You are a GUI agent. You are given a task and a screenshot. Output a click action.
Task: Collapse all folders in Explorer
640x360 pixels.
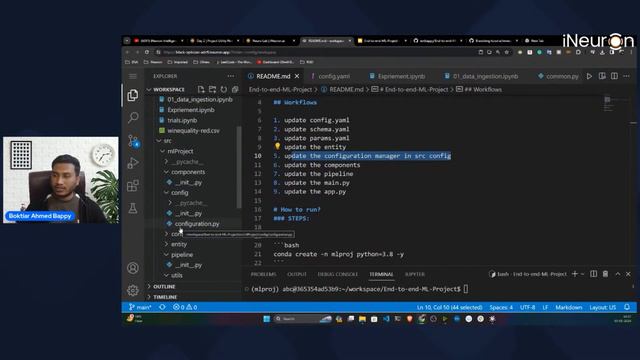click(235, 89)
